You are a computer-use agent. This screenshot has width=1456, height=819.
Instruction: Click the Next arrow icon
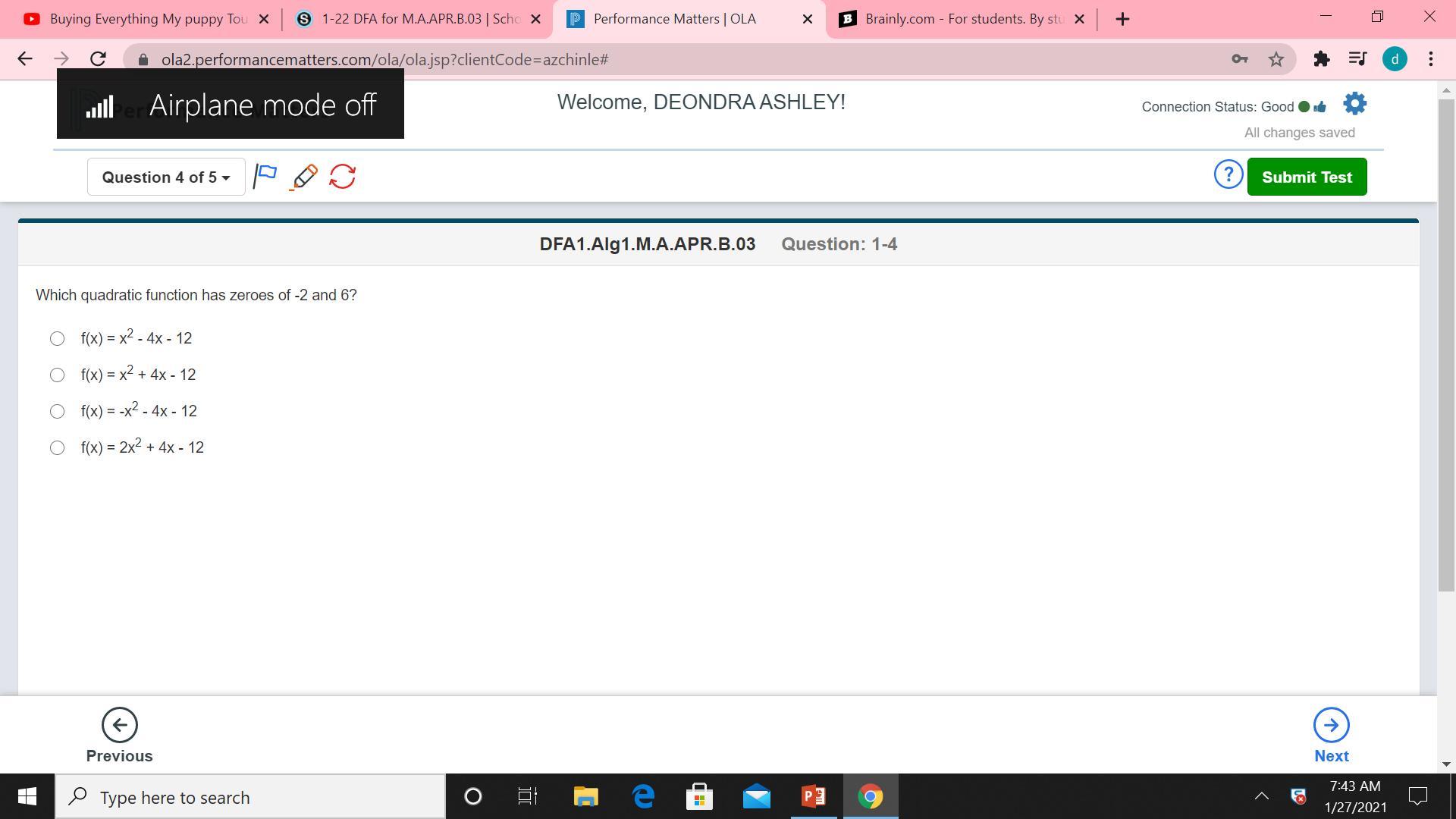click(x=1331, y=726)
